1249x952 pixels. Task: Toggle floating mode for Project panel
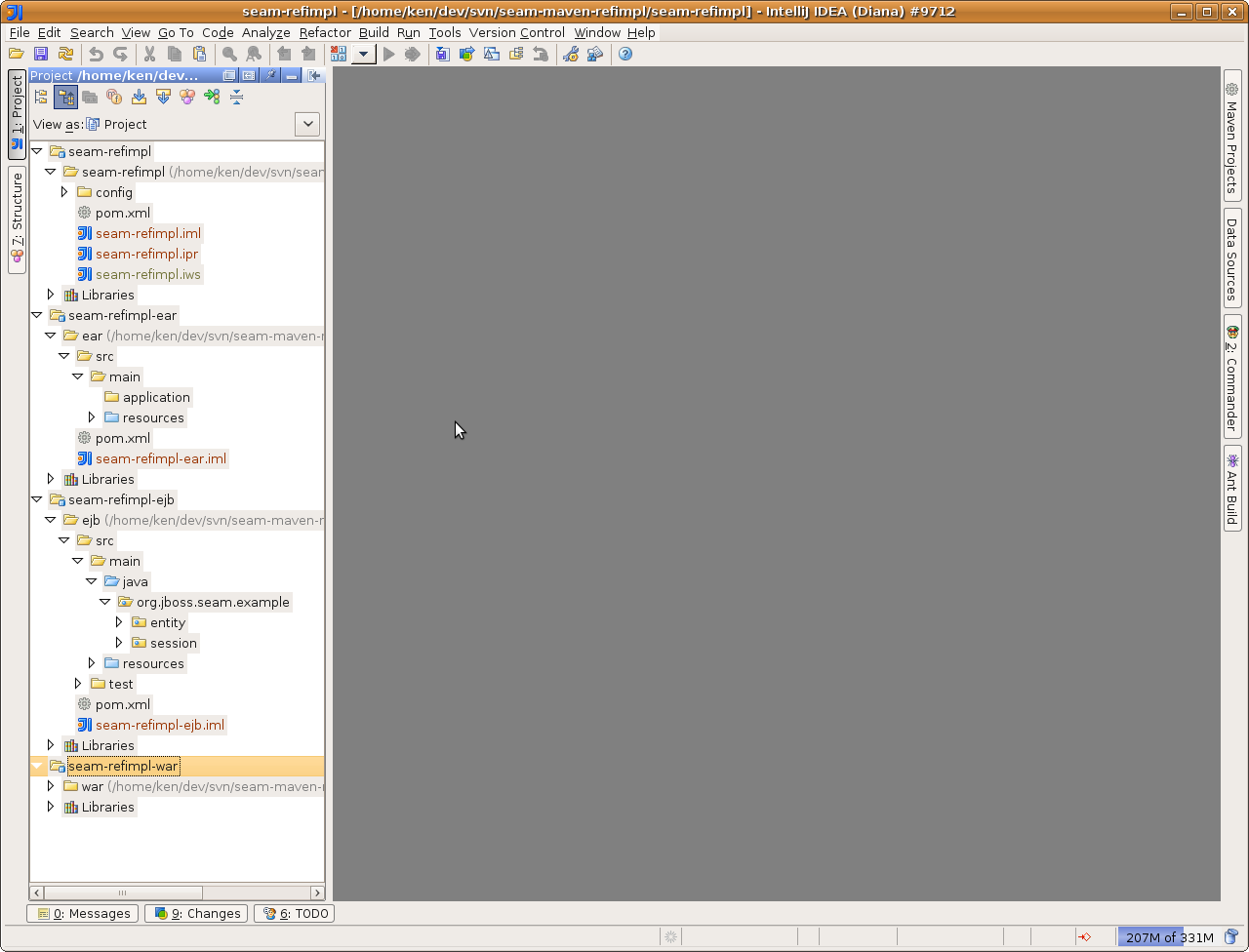(229, 75)
